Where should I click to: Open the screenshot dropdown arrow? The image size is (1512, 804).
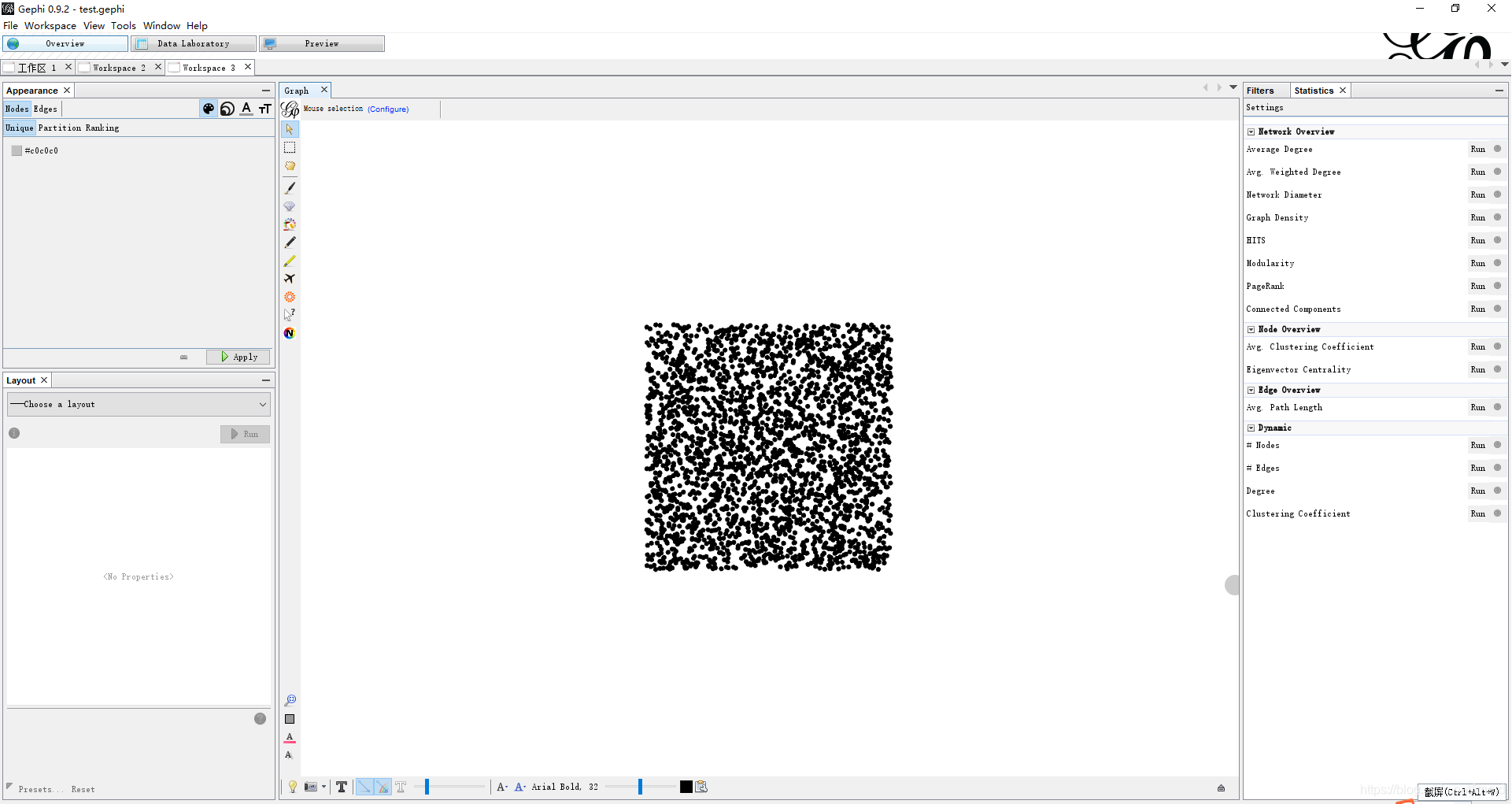(x=323, y=787)
